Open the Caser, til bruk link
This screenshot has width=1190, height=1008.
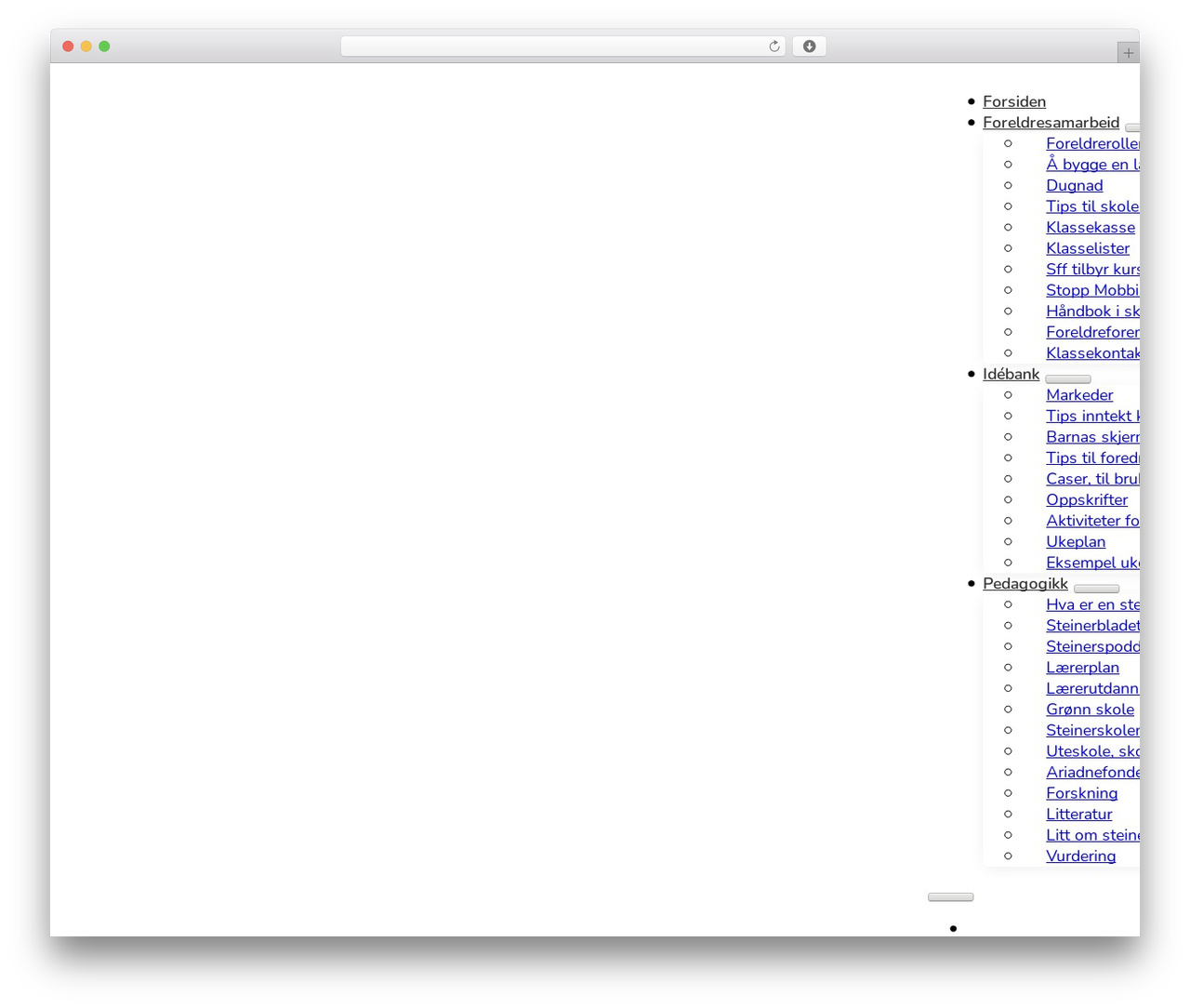coord(1092,478)
